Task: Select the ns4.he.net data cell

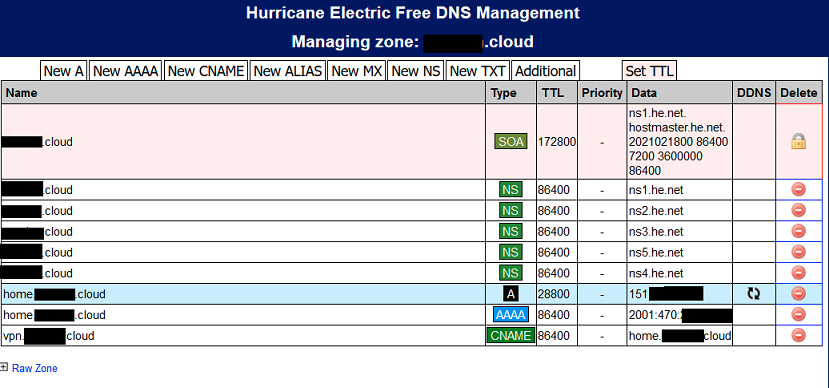Action: tap(679, 273)
